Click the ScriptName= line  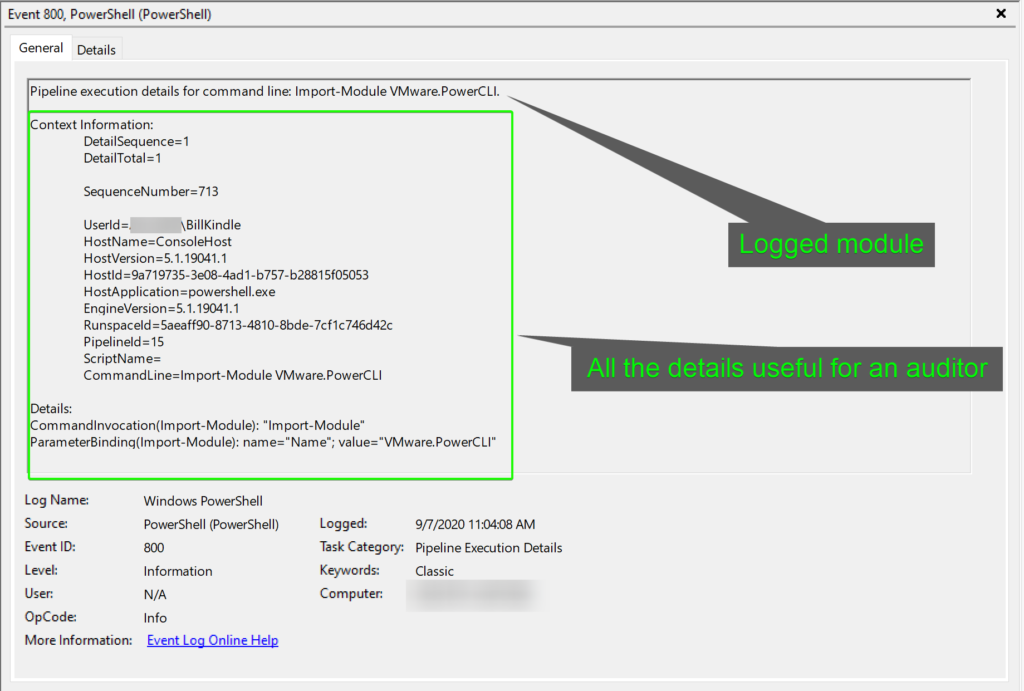[122, 359]
